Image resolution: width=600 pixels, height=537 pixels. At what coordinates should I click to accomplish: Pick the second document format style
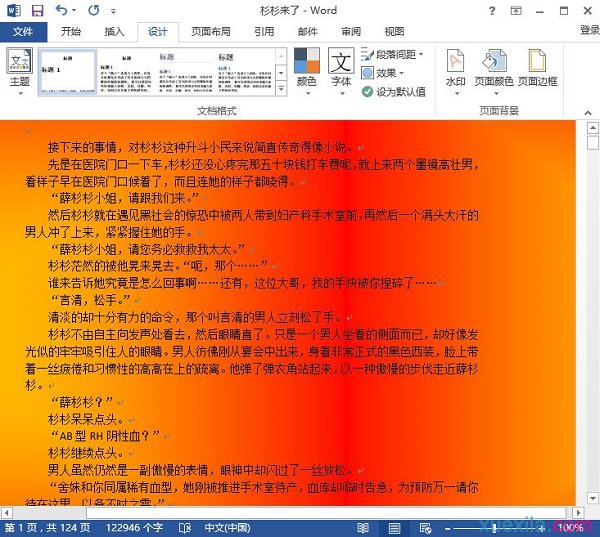[x=126, y=73]
